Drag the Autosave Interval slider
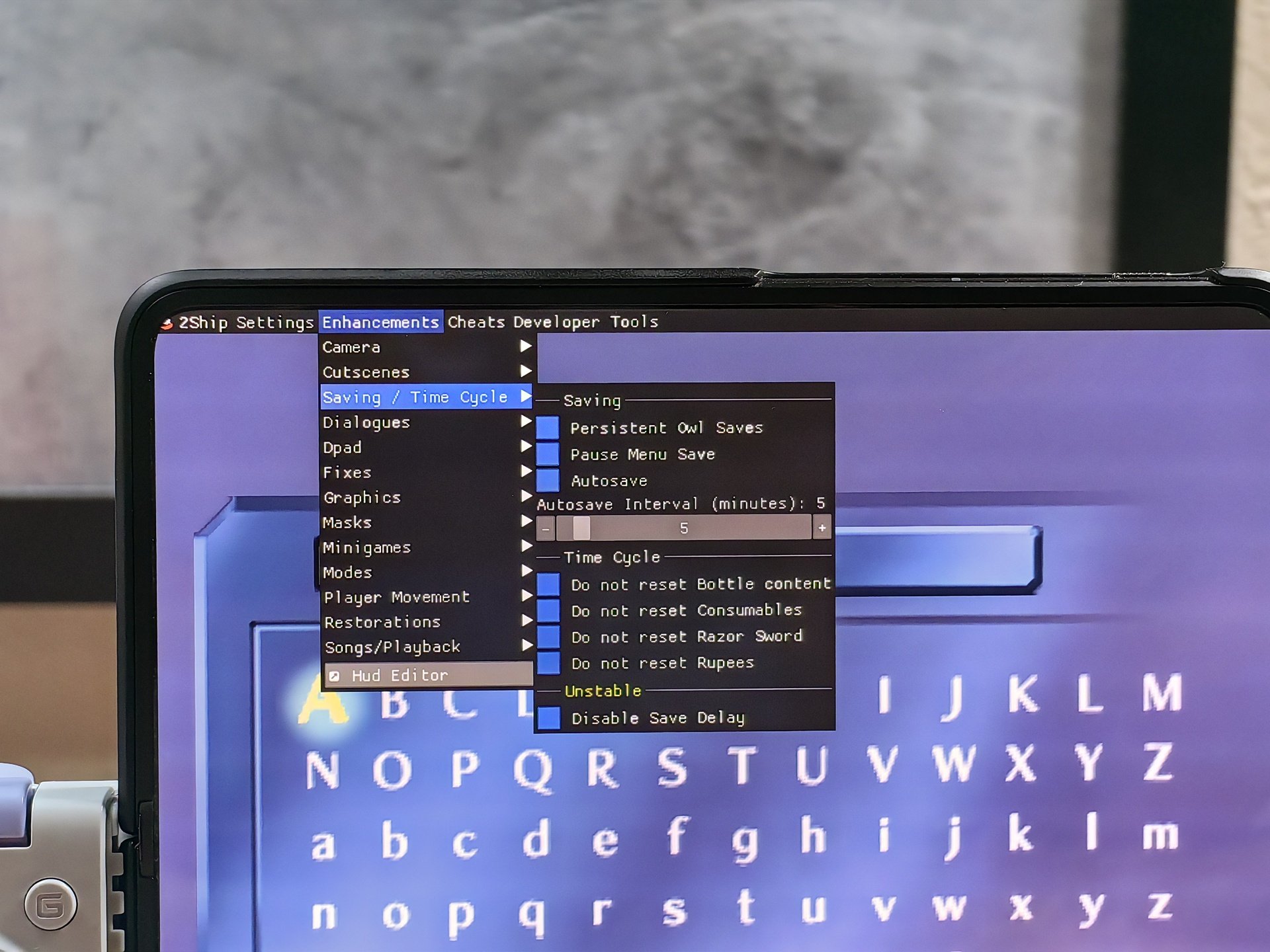The height and width of the screenshot is (952, 1270). point(582,527)
